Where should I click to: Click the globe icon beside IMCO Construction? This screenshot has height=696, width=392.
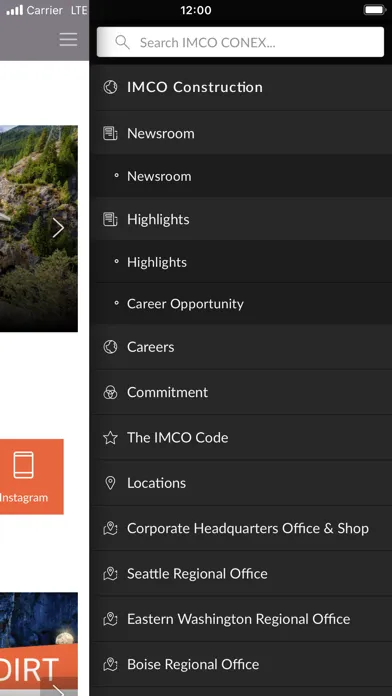[x=110, y=87]
